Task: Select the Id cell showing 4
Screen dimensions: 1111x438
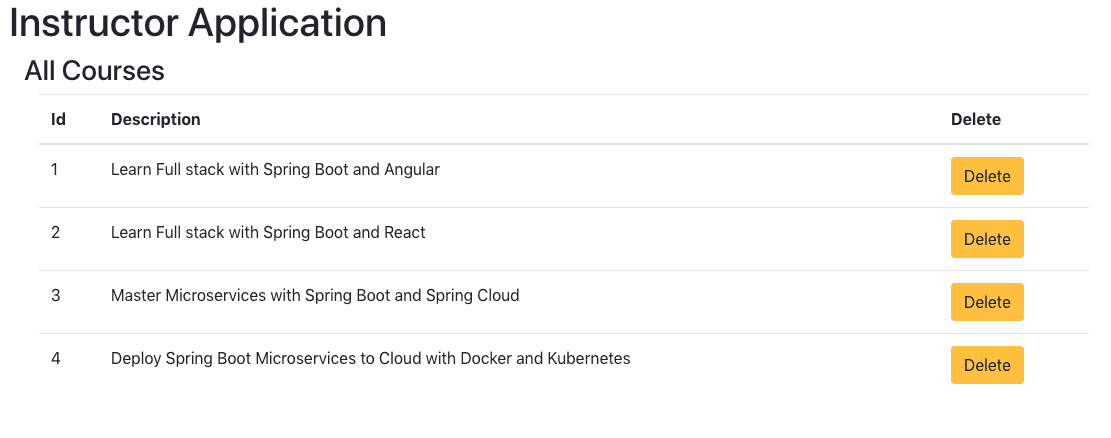Action: (55, 359)
